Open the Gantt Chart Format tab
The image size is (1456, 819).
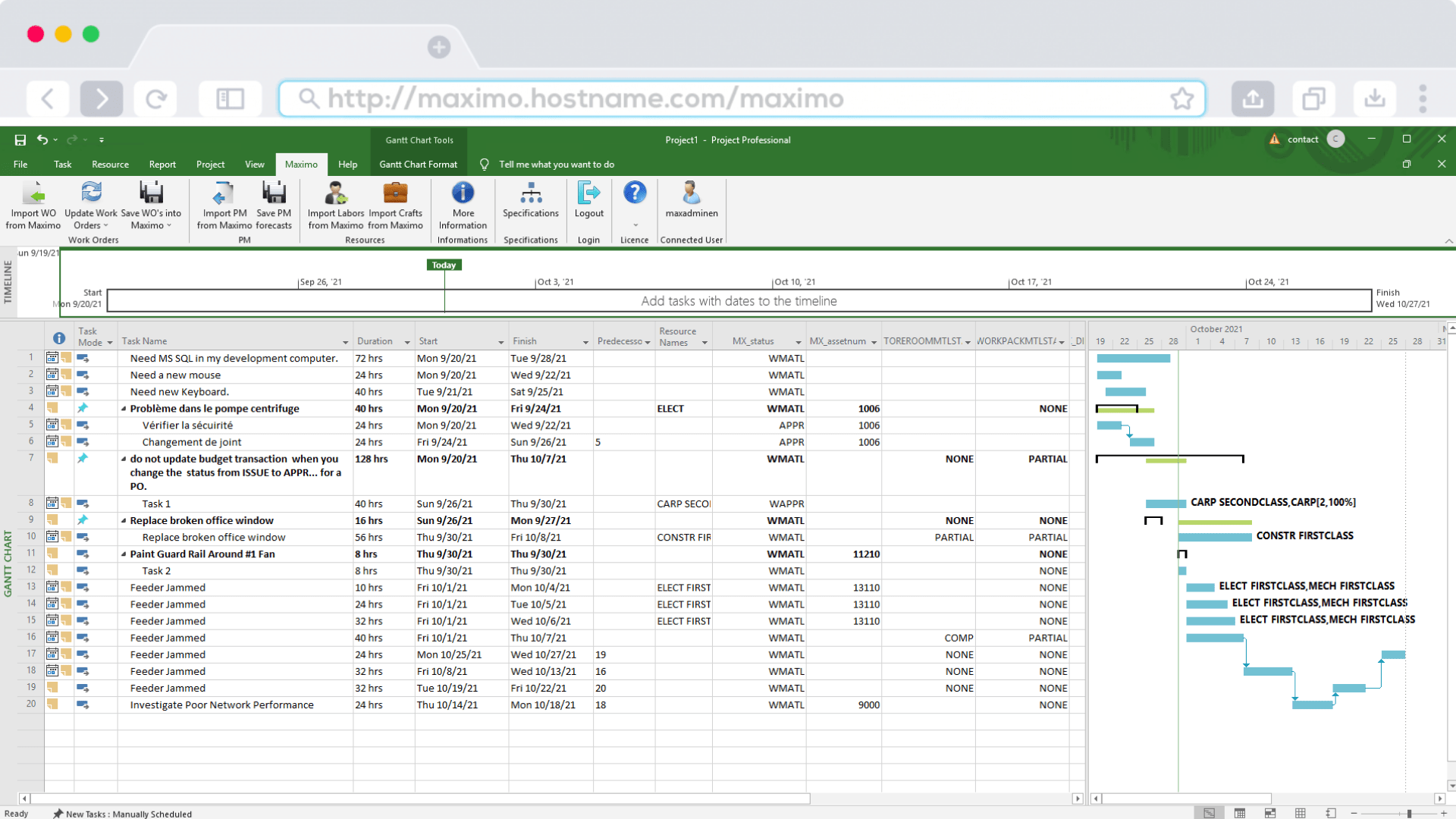coord(418,164)
